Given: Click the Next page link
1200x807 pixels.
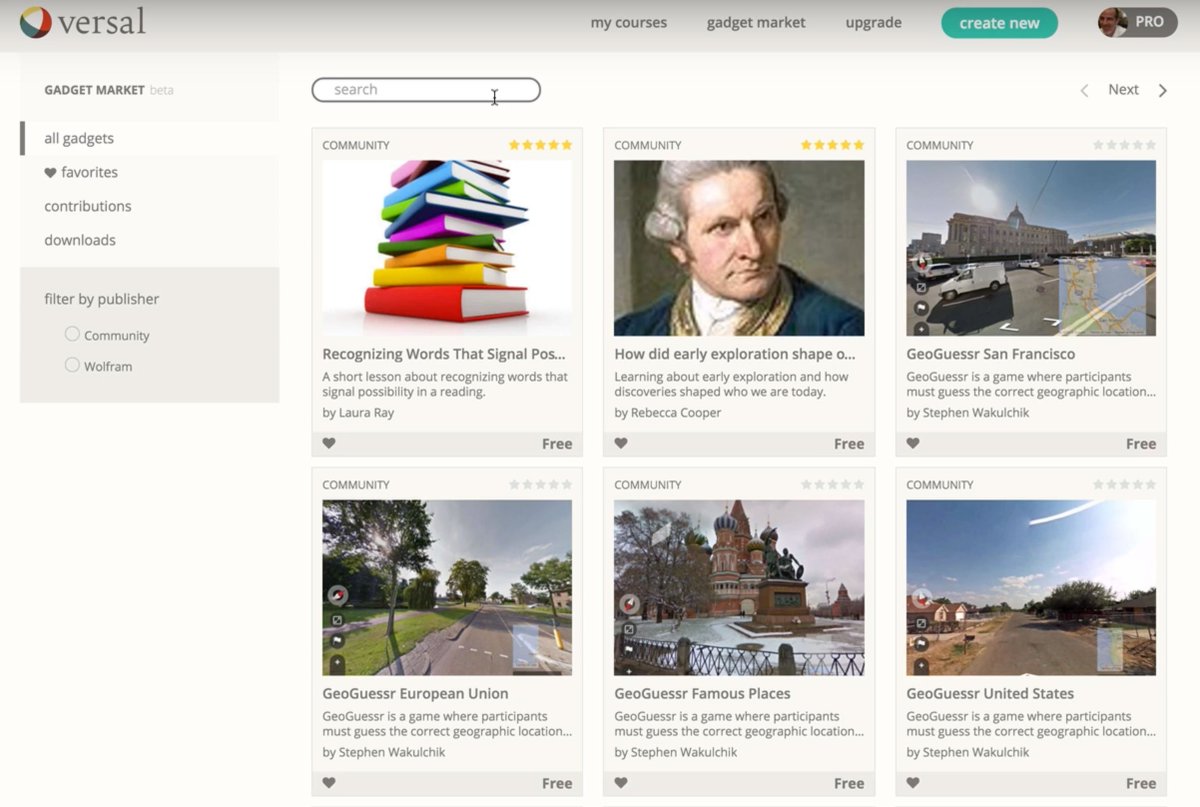Looking at the screenshot, I should click(1123, 90).
